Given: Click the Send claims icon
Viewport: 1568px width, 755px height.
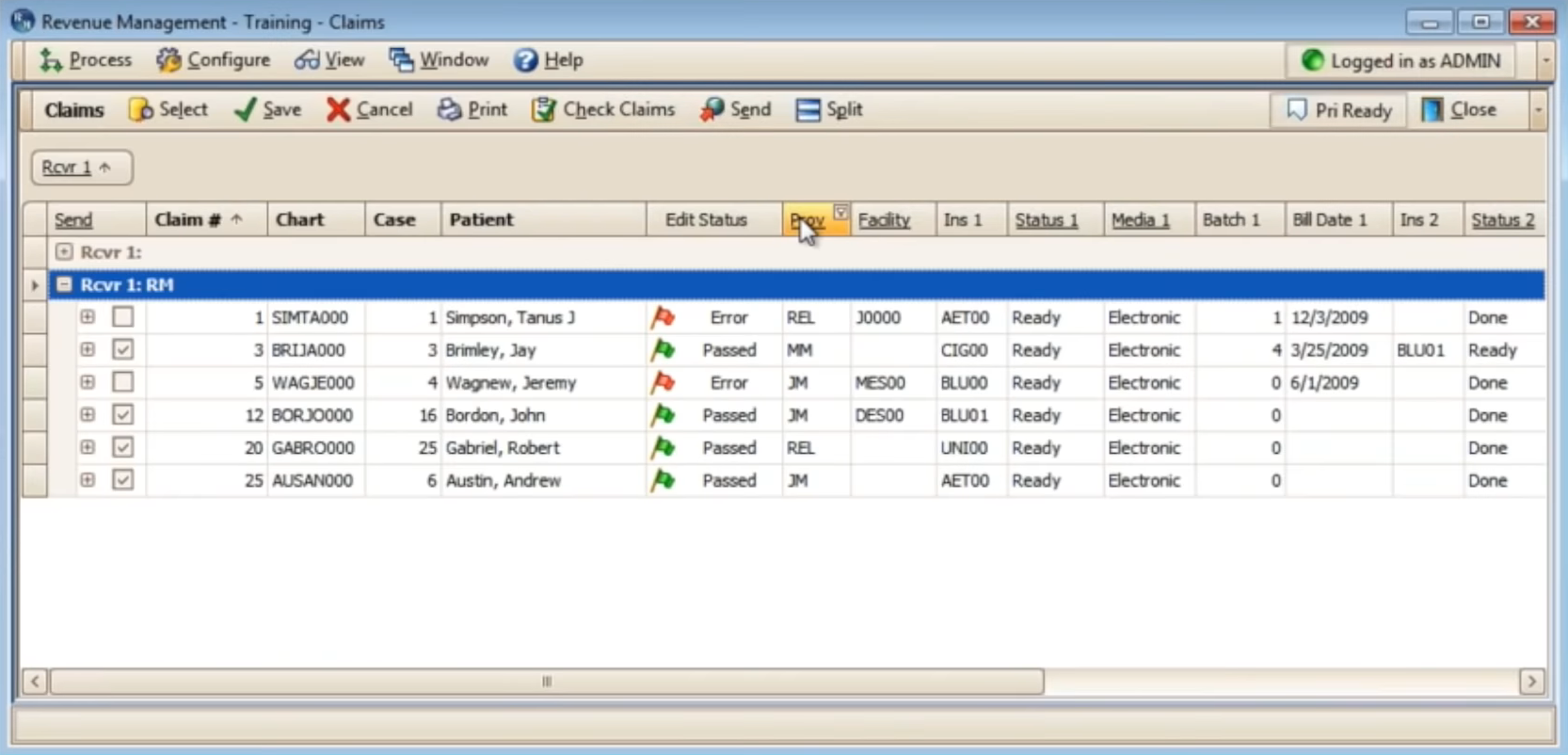Looking at the screenshot, I should pos(712,110).
